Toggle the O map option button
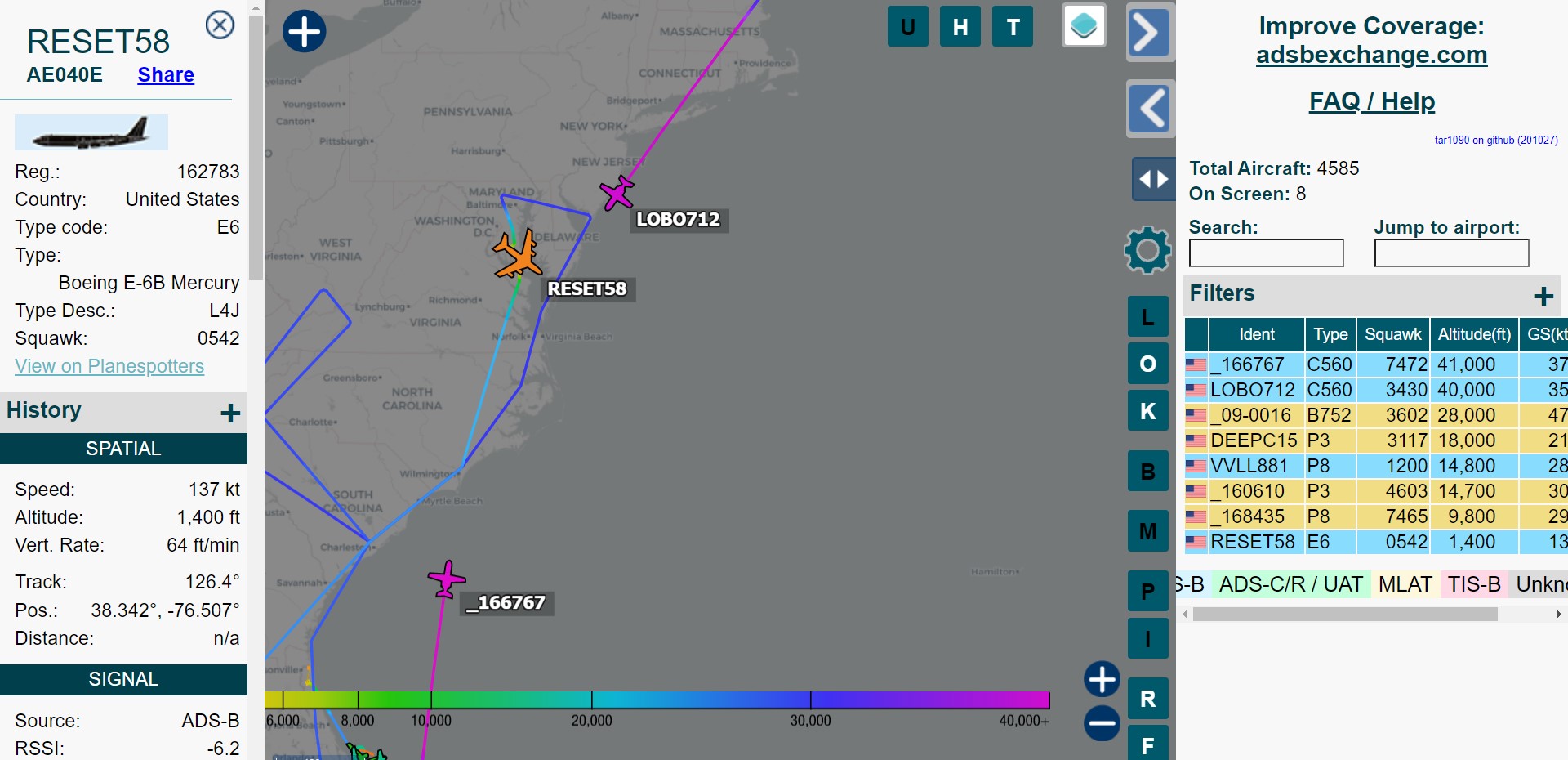Screen dimensions: 1568x760 tap(1147, 364)
